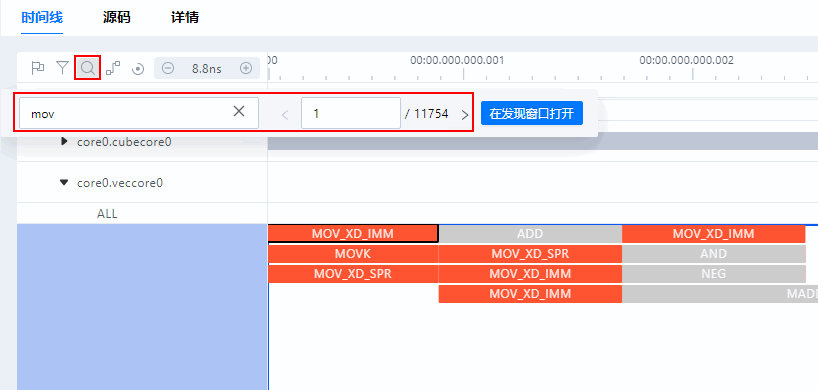Switch to the 详情 tab
The width and height of the screenshot is (818, 390).
point(185,18)
